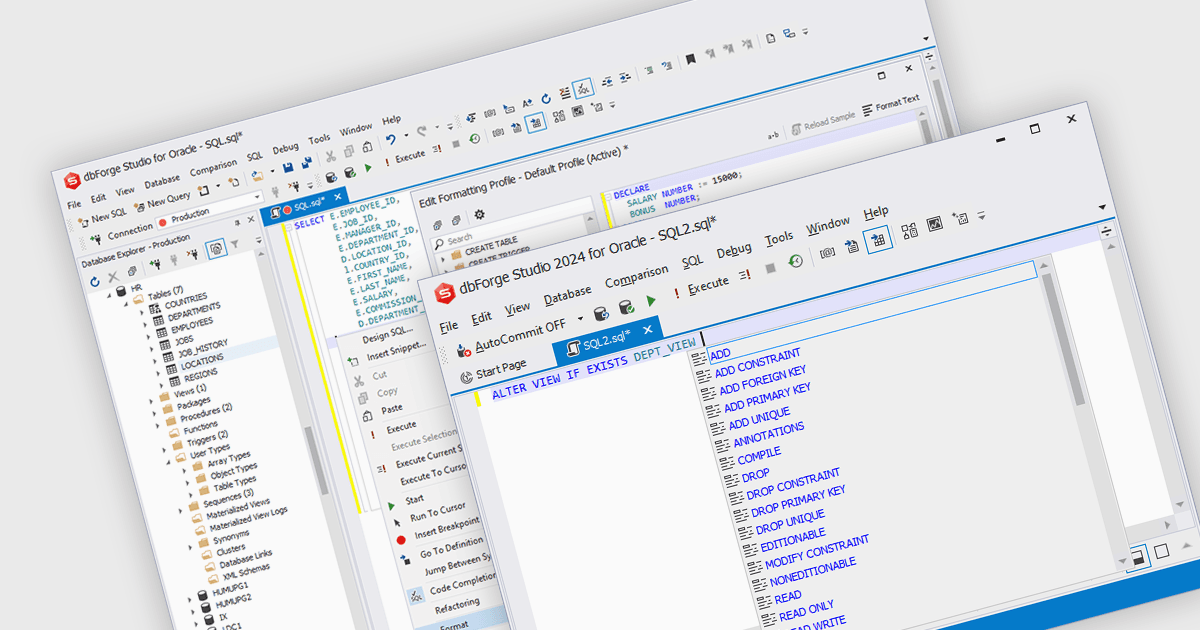1200x630 pixels.
Task: Select the EMPLOYEES table in the tree
Action: click(x=191, y=324)
